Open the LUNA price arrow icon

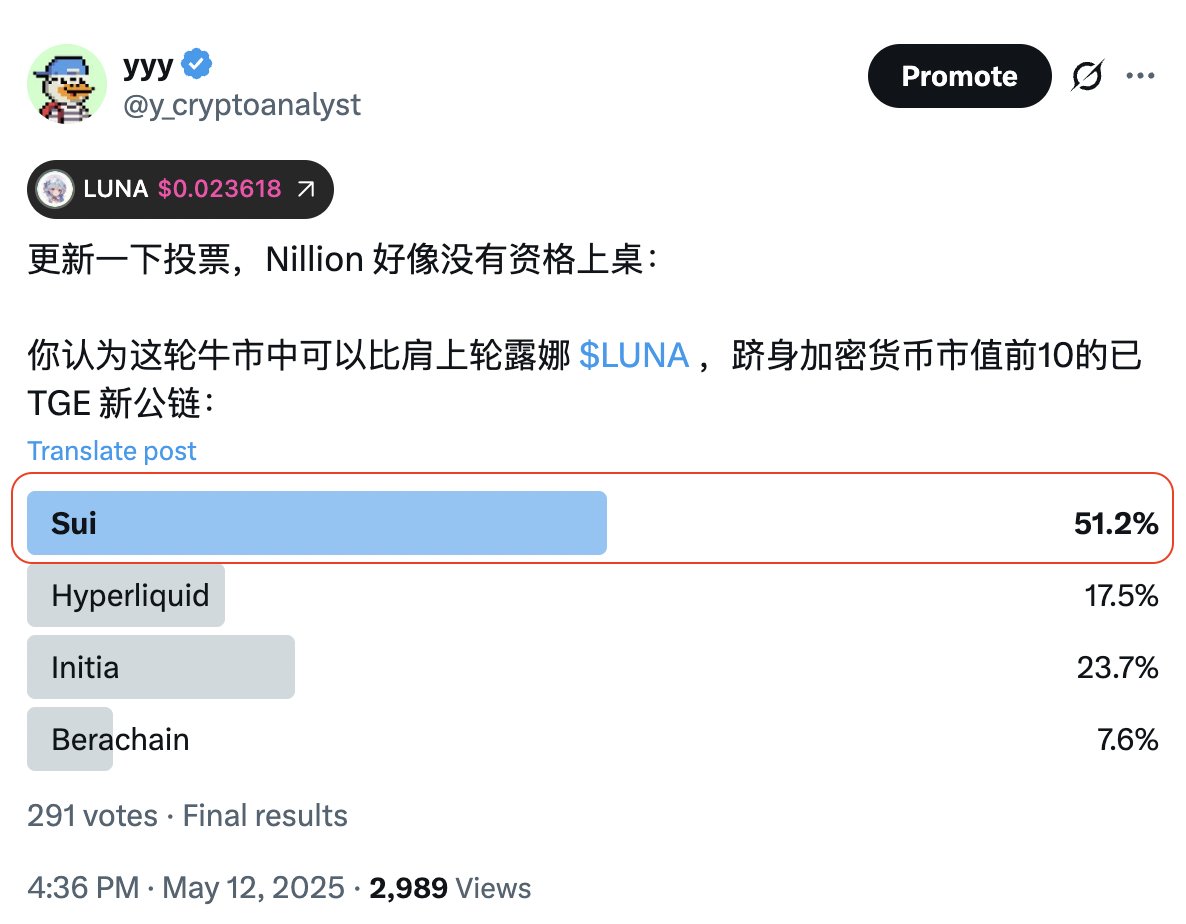click(306, 189)
